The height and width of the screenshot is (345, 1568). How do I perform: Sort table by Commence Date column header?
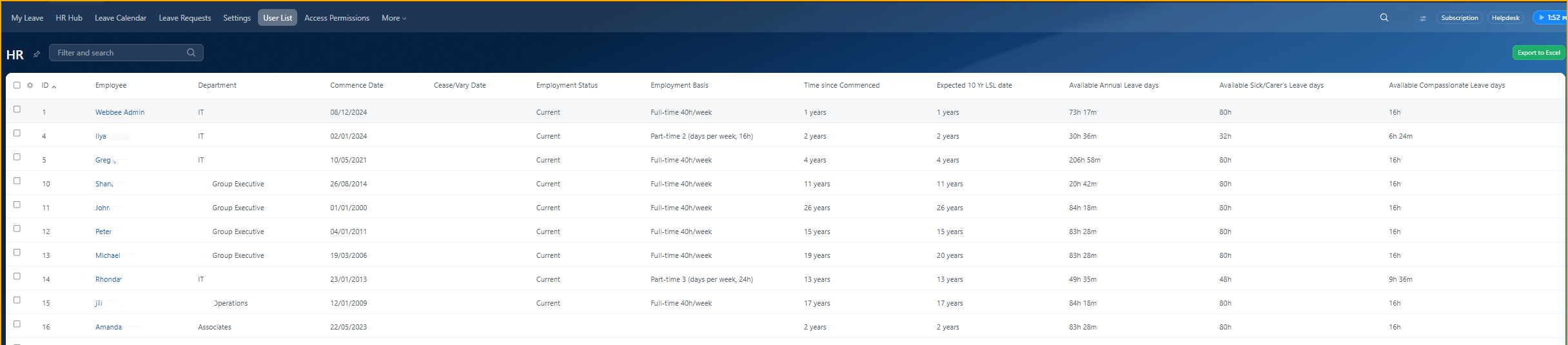357,85
